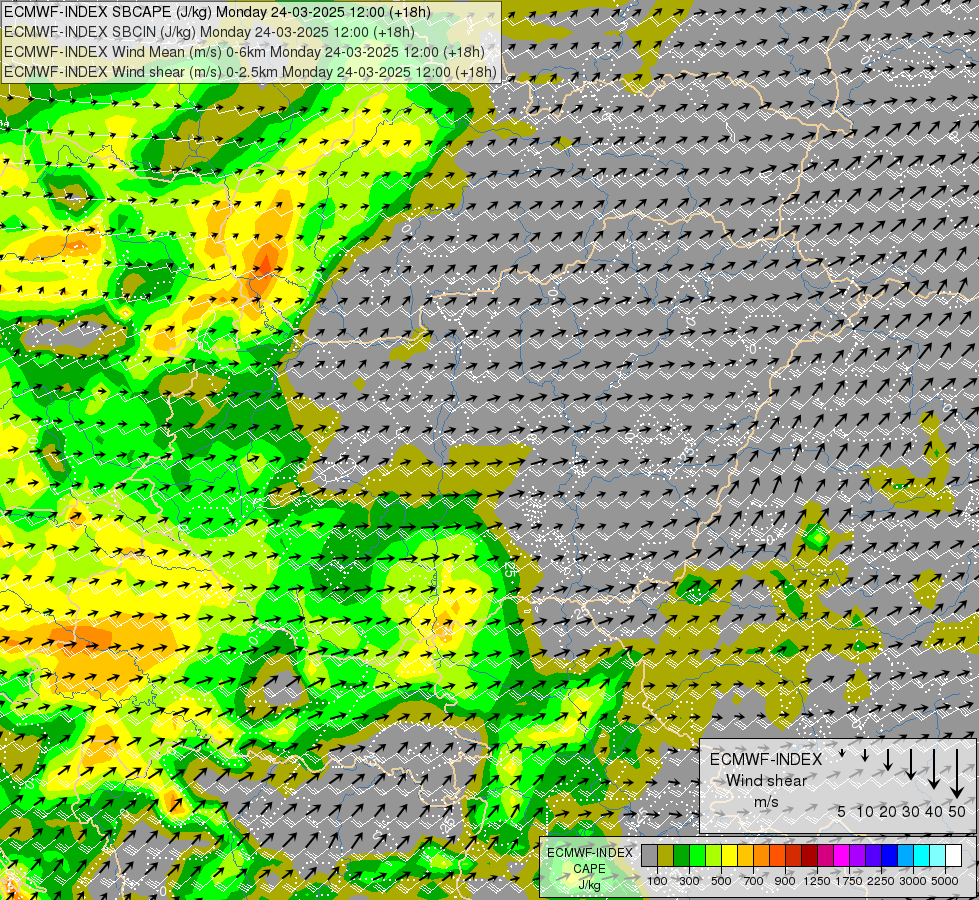Click the 5000 value in CAPE legend

945,881
